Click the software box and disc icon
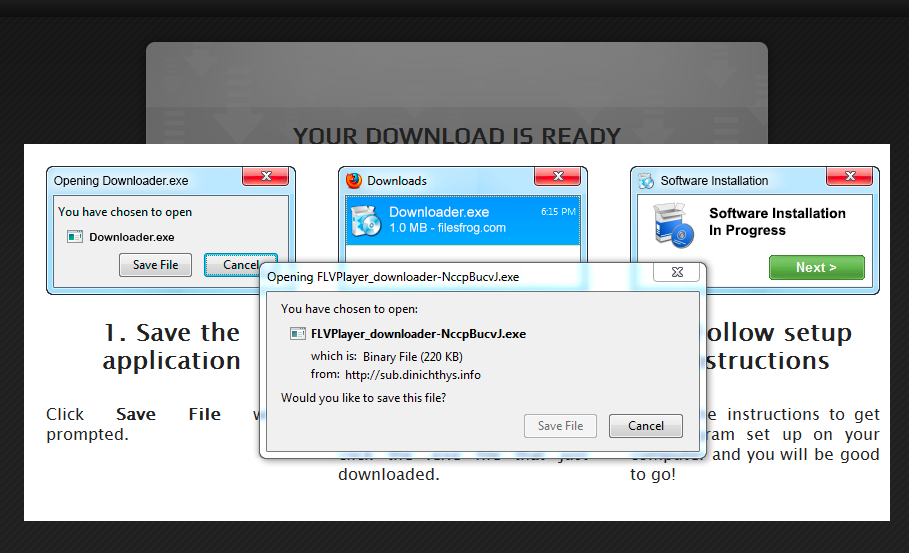909x553 pixels. click(x=672, y=225)
